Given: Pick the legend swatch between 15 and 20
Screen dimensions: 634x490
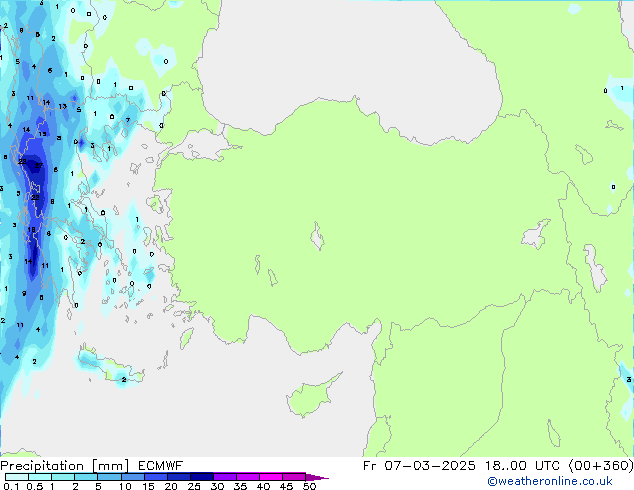Looking at the screenshot, I should click(156, 477).
